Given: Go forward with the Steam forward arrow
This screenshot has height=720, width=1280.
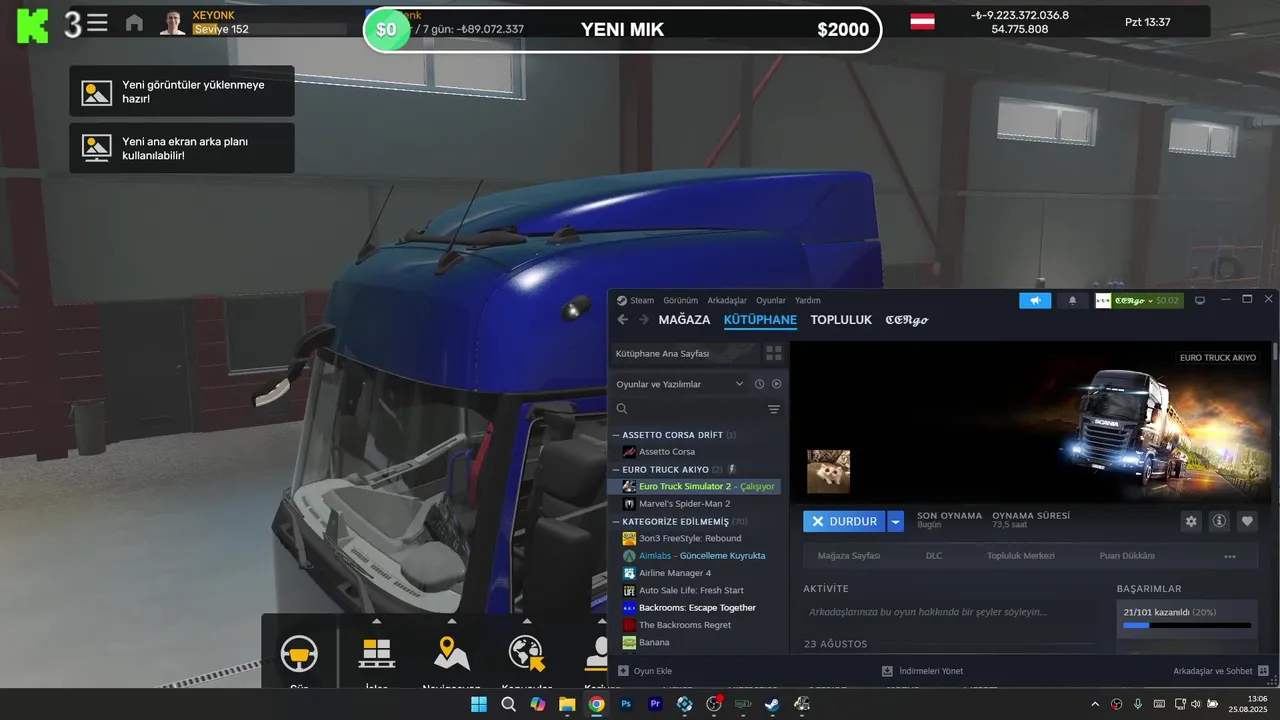Looking at the screenshot, I should [642, 320].
